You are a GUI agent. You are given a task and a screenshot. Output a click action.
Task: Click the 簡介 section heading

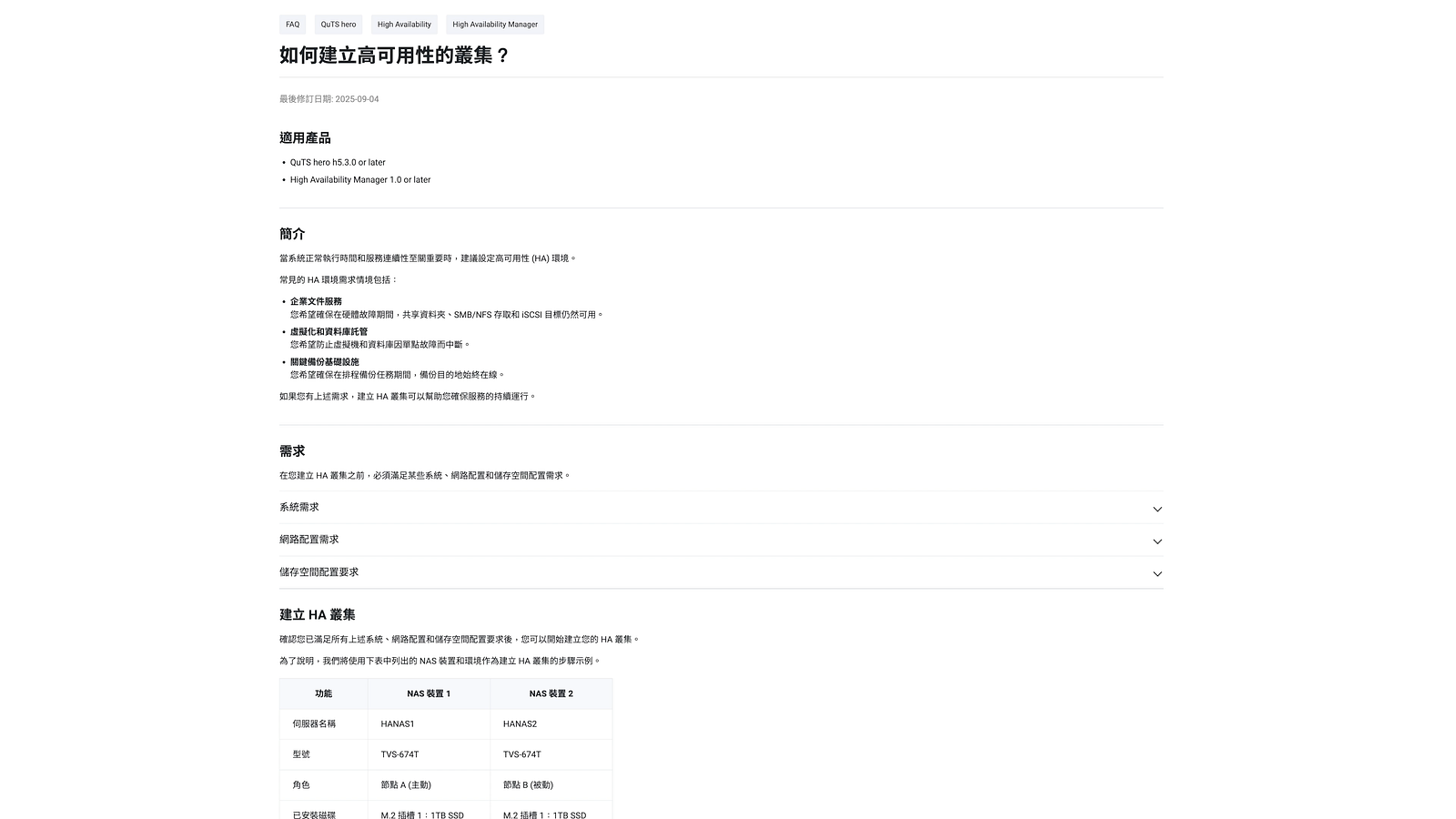tap(292, 234)
